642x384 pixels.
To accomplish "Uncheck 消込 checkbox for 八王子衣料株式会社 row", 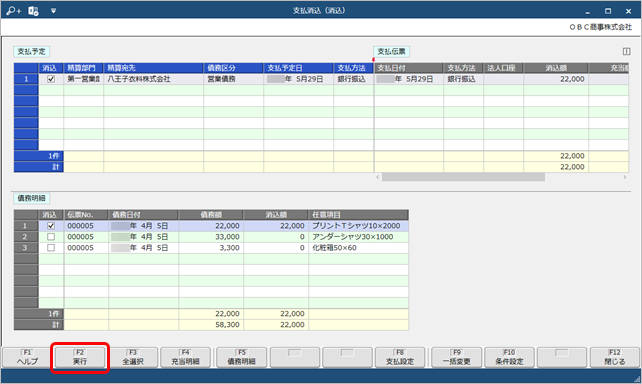I will click(x=51, y=79).
